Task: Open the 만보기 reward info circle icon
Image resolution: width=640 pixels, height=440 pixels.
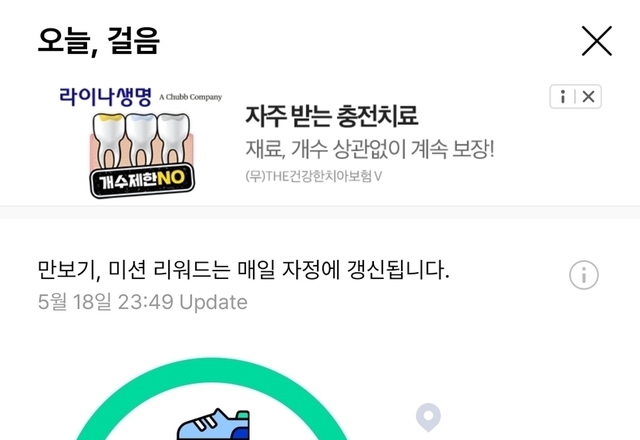Action: coord(584,275)
